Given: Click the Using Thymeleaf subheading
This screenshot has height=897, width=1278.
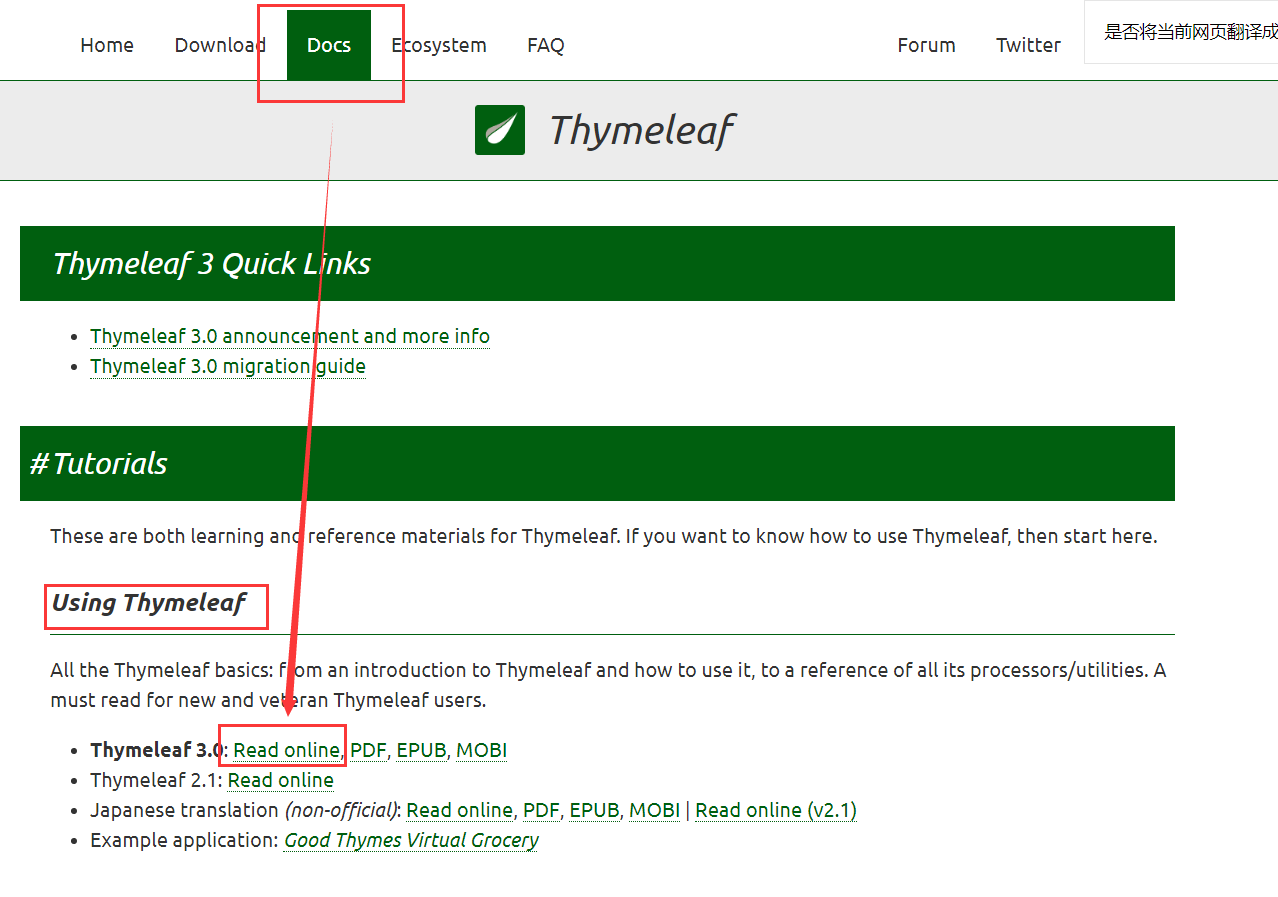Looking at the screenshot, I should point(149,603).
